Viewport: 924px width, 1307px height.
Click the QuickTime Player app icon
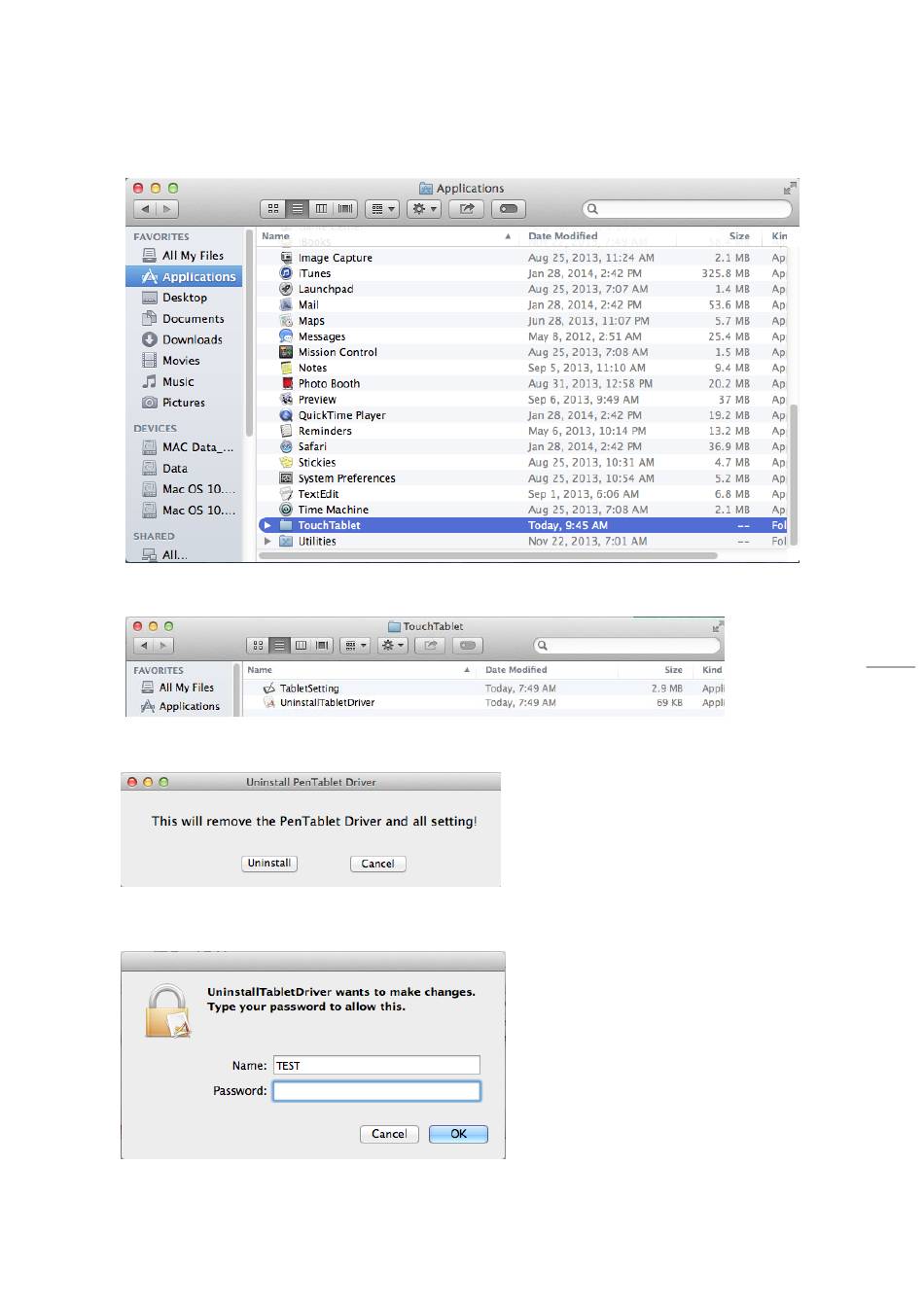pyautogui.click(x=286, y=415)
